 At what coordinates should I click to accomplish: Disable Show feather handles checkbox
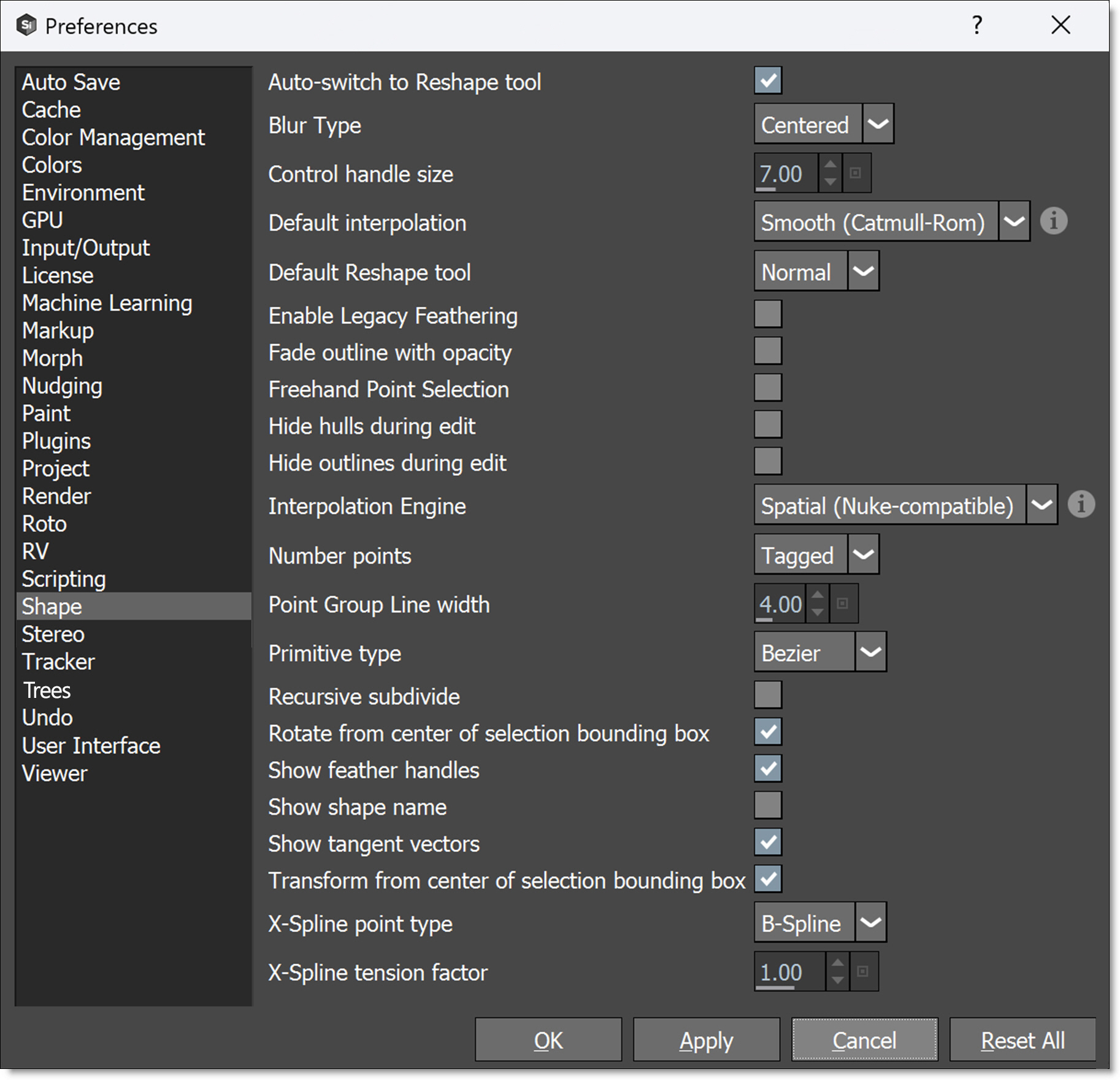(767, 769)
